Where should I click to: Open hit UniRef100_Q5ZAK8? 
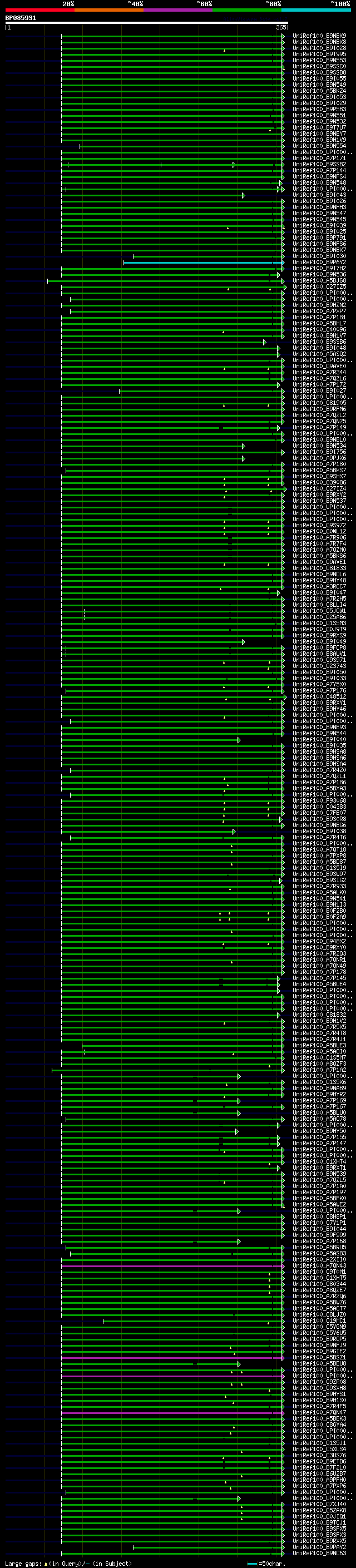(x=319, y=1511)
